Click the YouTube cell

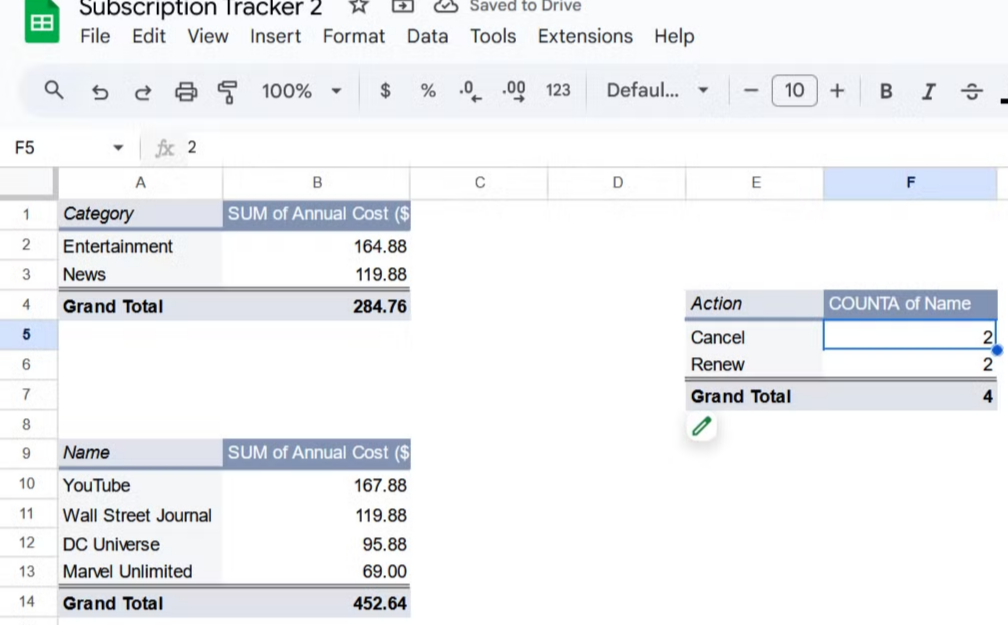140,485
